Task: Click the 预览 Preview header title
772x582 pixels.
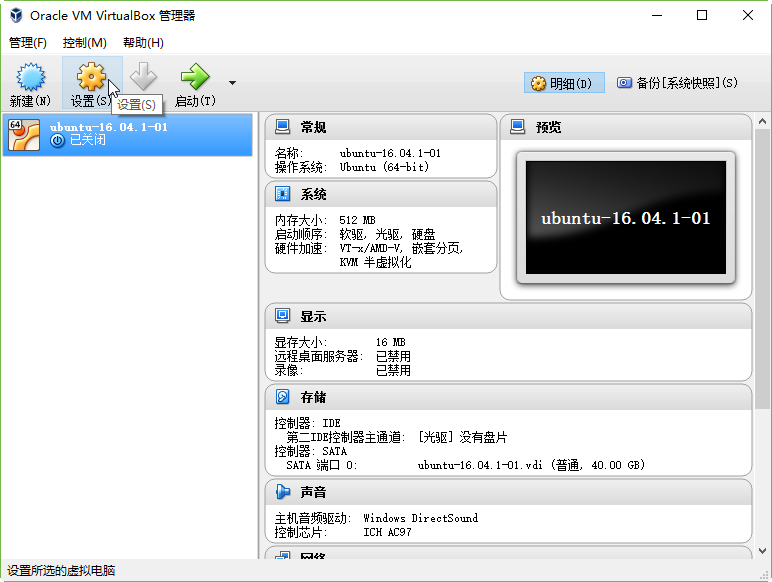Action: [x=548, y=128]
